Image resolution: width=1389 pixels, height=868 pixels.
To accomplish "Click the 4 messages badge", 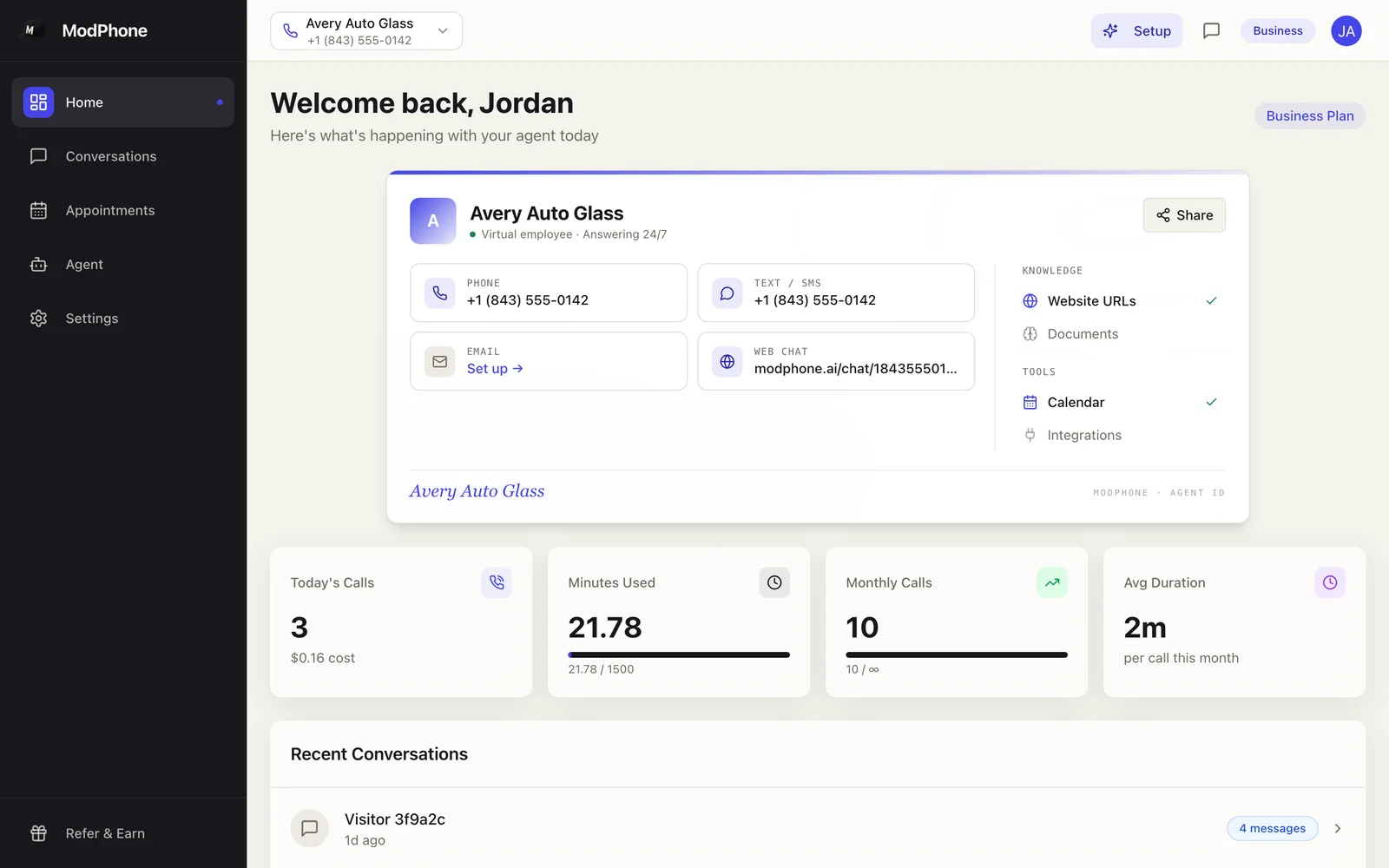I will [x=1273, y=829].
